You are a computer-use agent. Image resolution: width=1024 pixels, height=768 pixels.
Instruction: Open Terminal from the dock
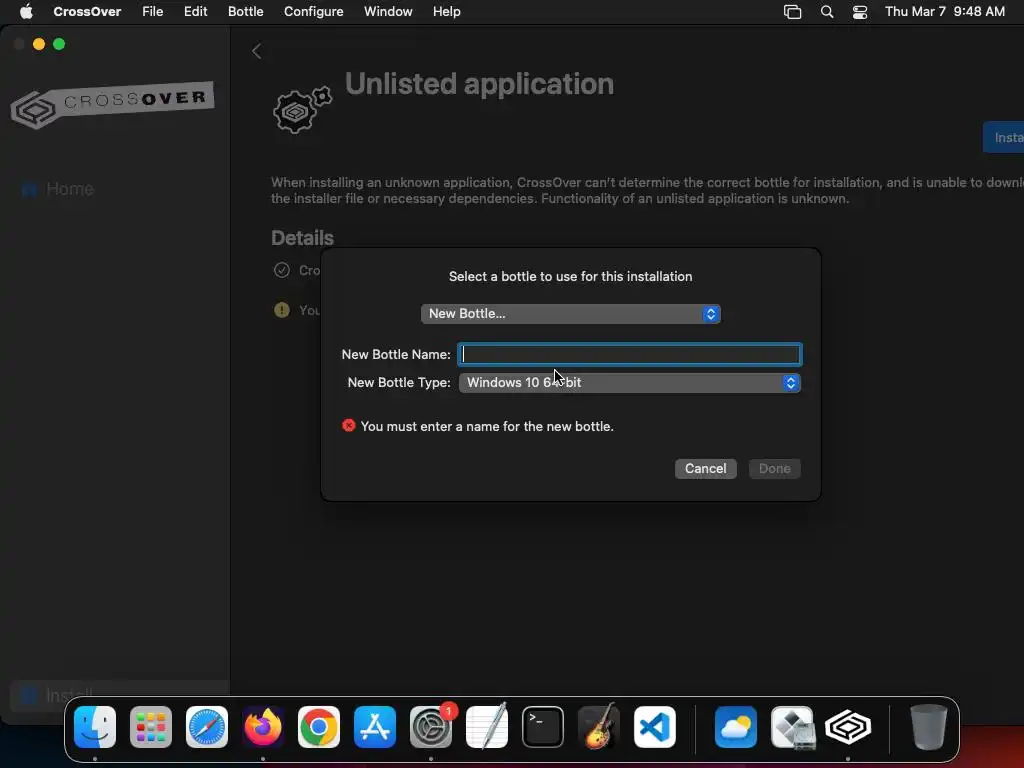543,727
